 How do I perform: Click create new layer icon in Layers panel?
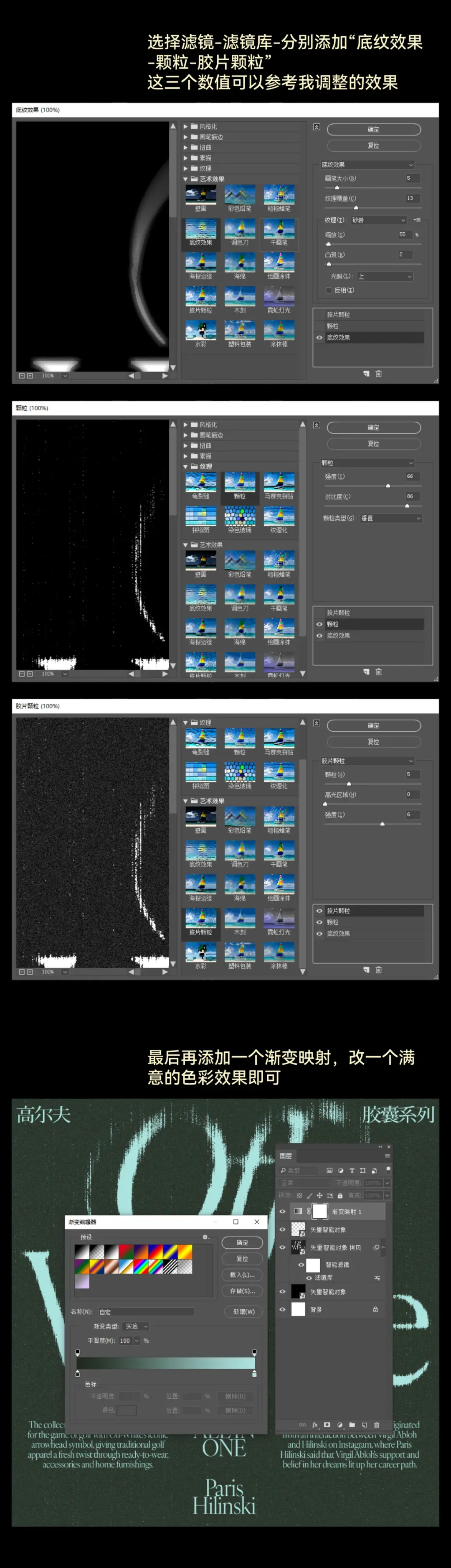point(365,1425)
